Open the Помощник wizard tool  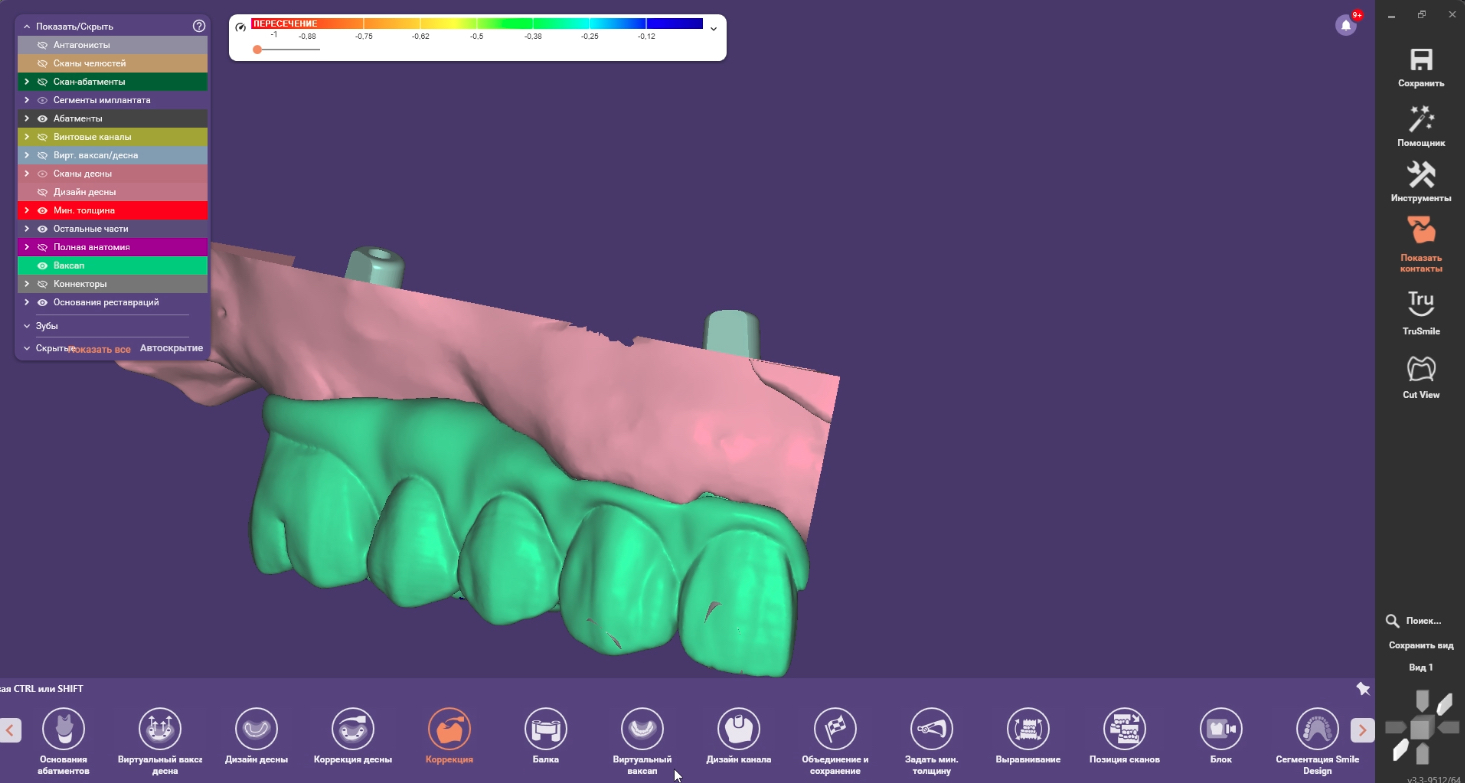(1420, 118)
